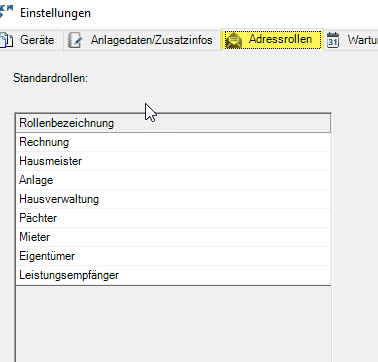
Task: Click the Geräte tab document icon
Action: tap(6, 40)
